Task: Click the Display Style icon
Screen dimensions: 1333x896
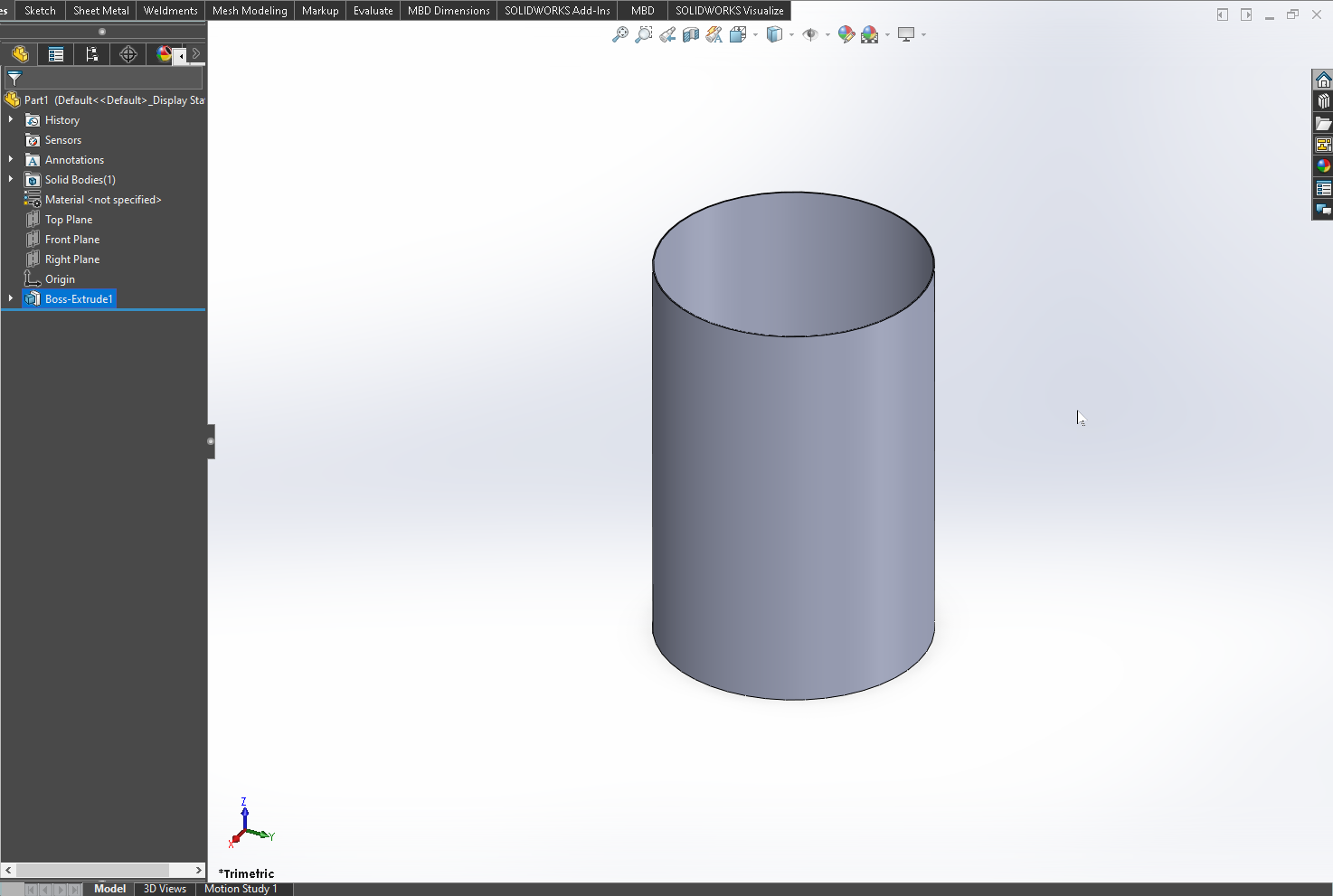Action: (774, 34)
